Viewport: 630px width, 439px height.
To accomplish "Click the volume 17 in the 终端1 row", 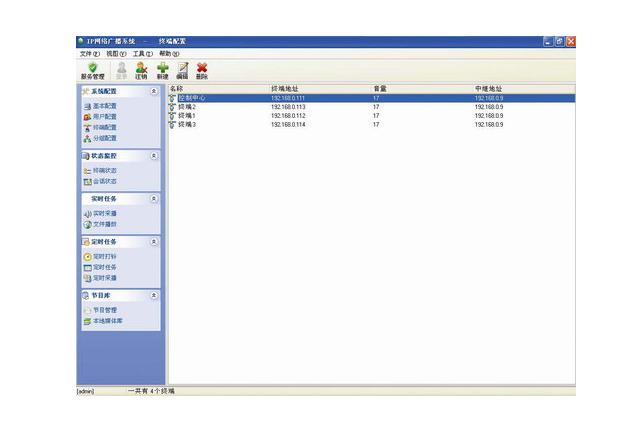I will pos(376,116).
